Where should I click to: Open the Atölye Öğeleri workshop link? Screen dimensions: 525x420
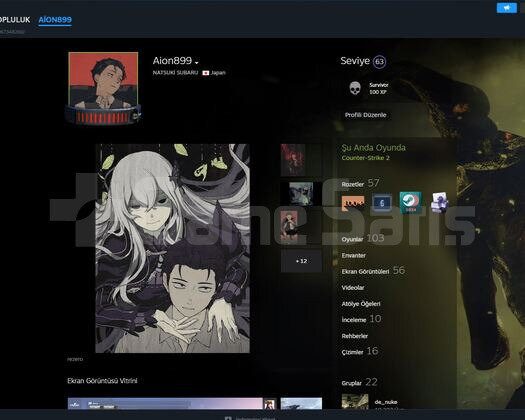(x=361, y=304)
